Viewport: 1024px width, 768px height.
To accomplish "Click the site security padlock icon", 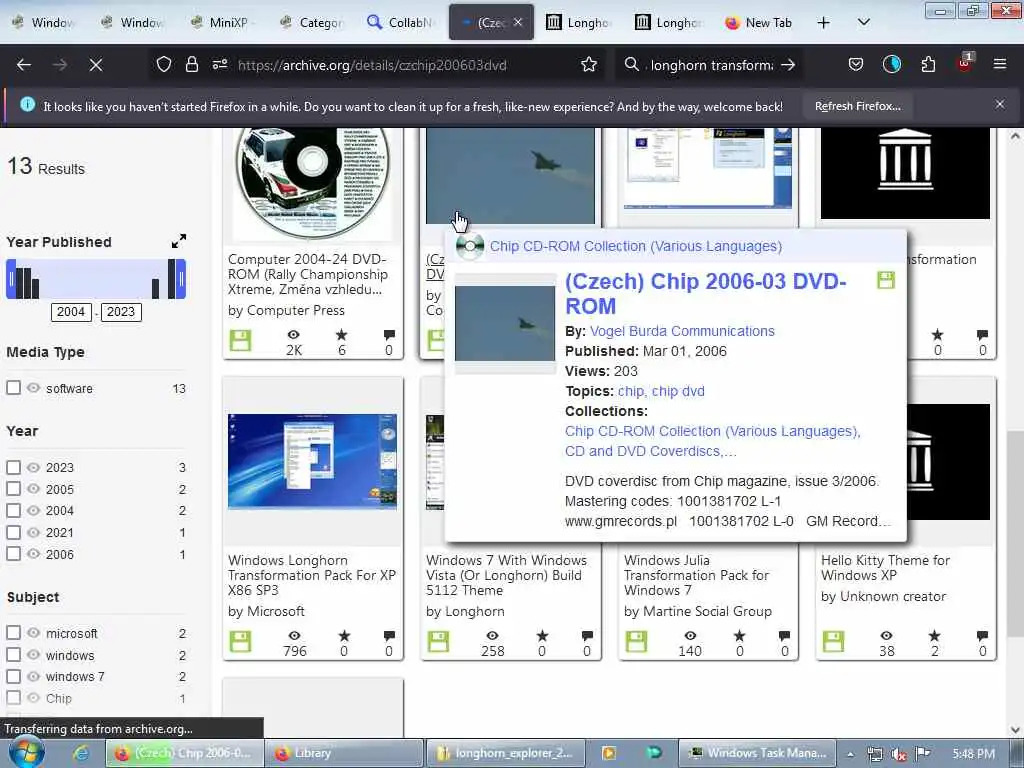I will point(191,64).
